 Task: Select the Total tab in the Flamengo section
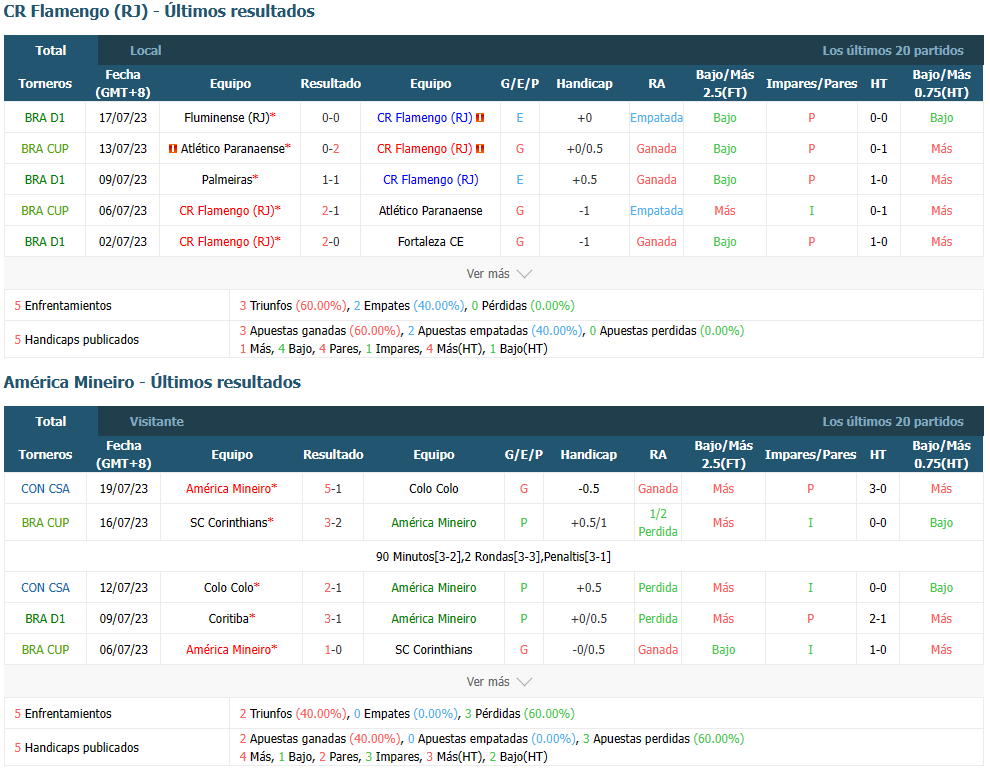click(51, 50)
